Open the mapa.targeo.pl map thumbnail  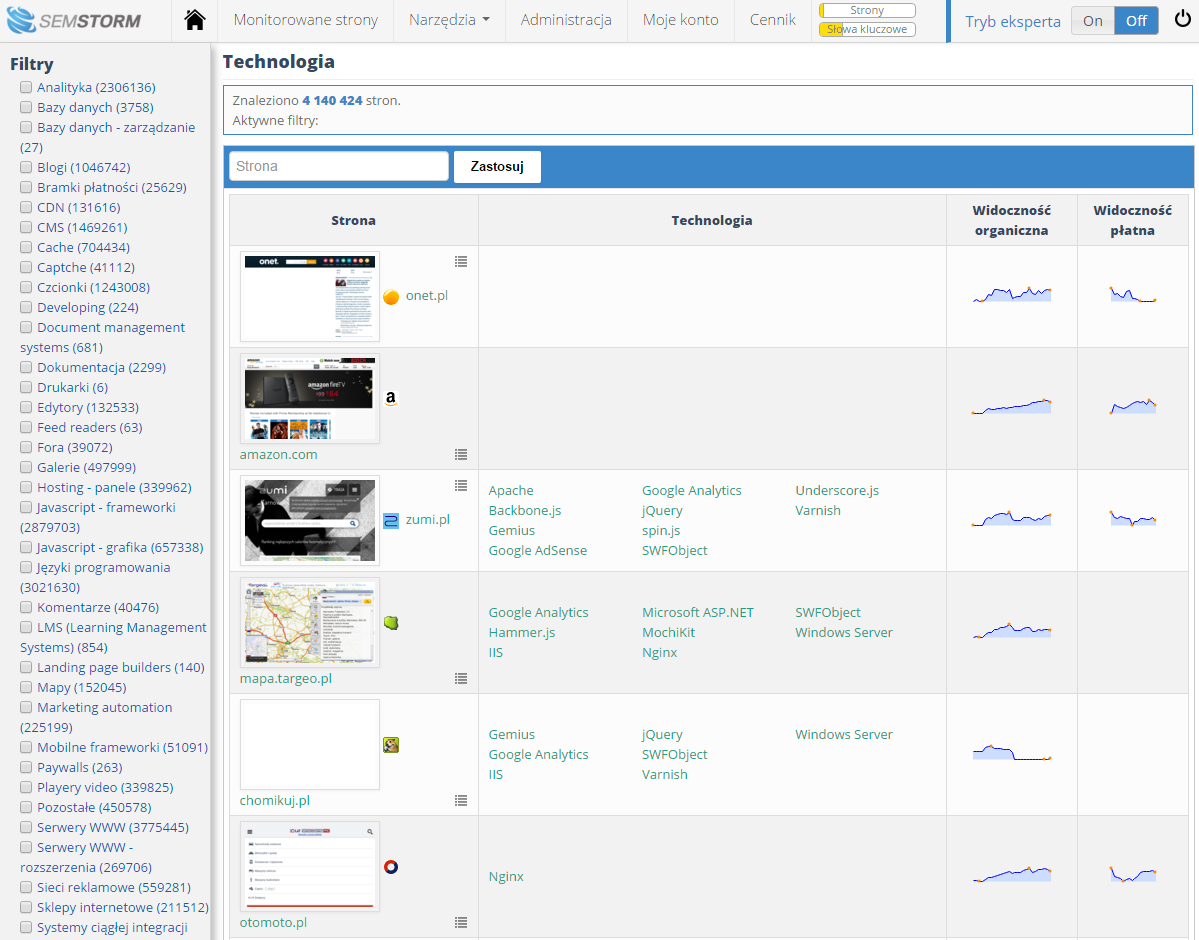pos(310,623)
